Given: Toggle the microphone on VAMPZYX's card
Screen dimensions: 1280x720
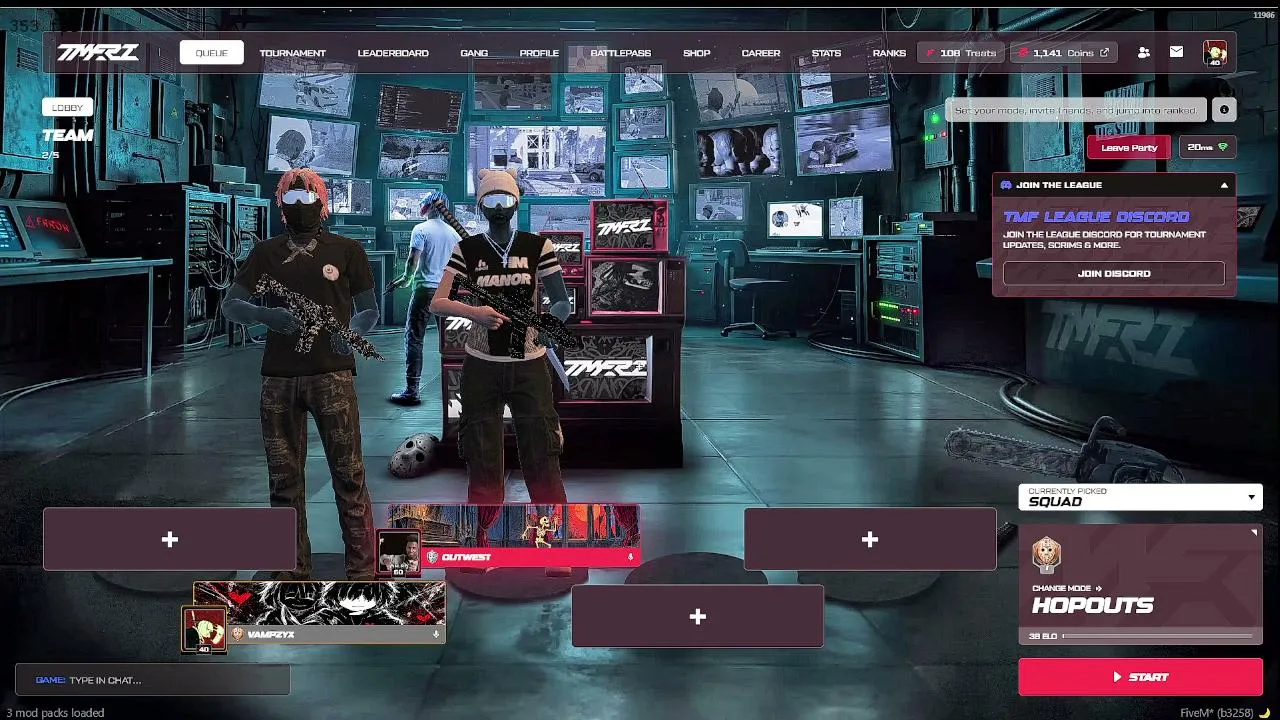Looking at the screenshot, I should pos(436,634).
